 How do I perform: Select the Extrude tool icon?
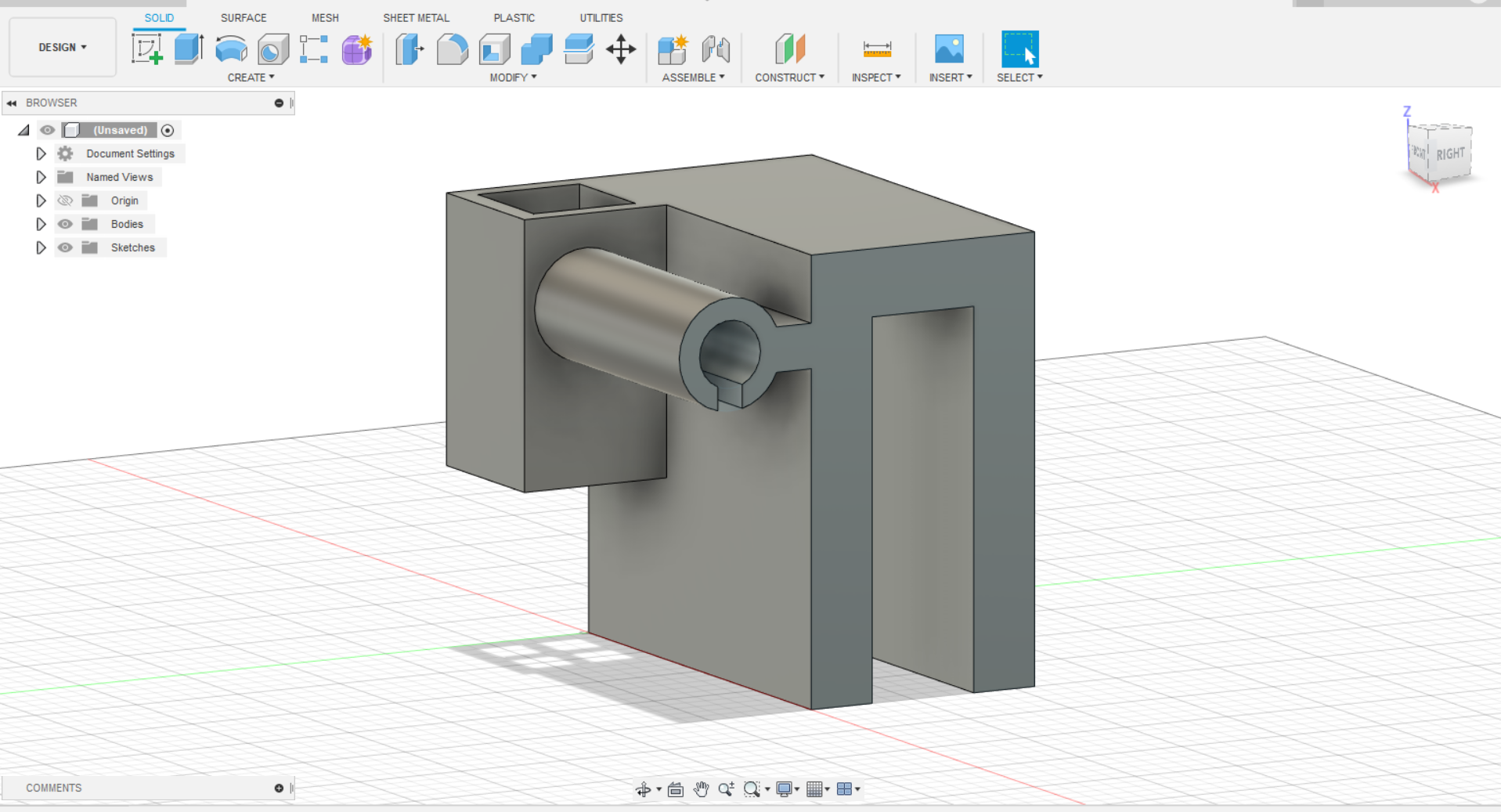(x=189, y=49)
